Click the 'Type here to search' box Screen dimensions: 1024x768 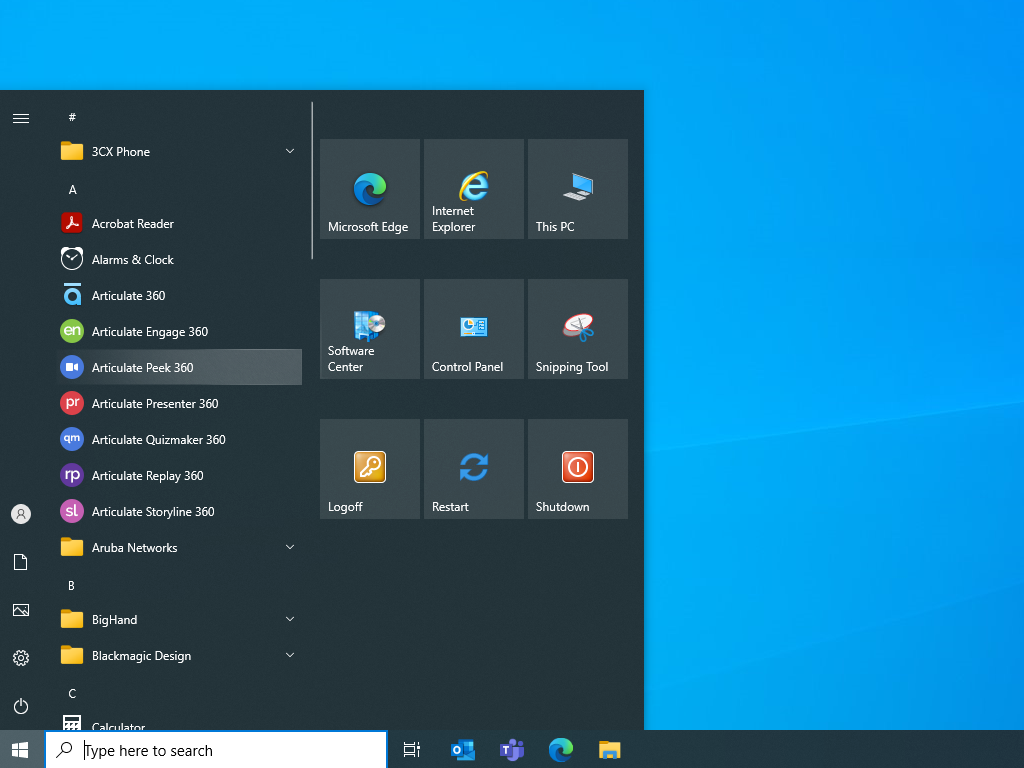pos(216,750)
